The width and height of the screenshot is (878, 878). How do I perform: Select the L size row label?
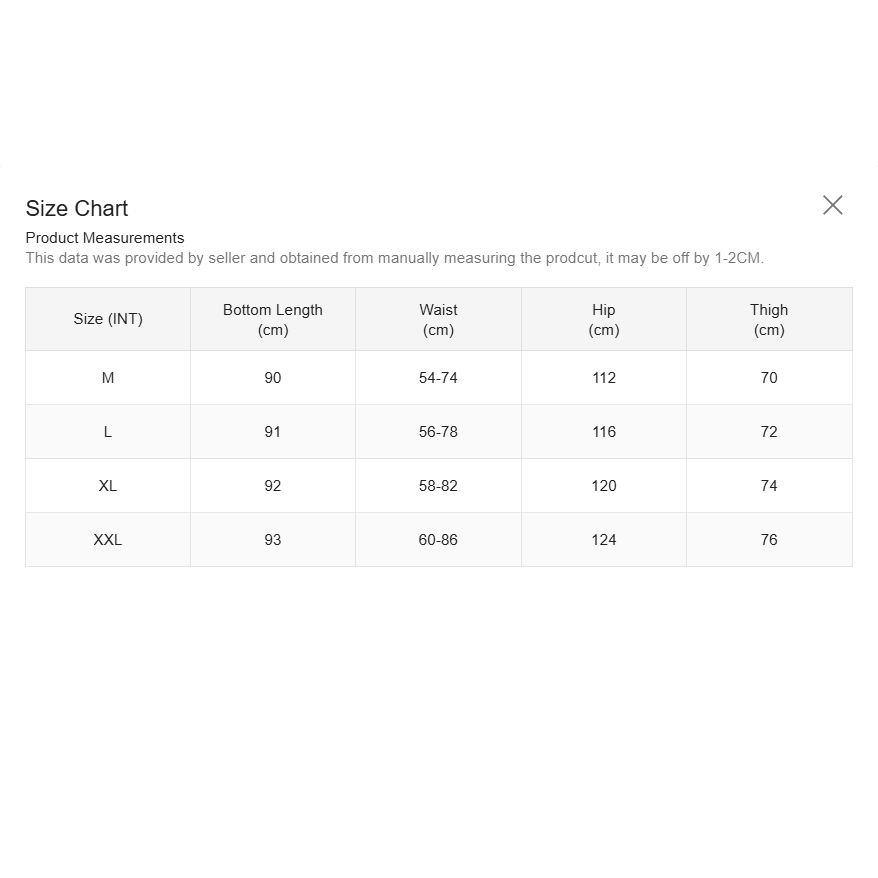click(108, 432)
